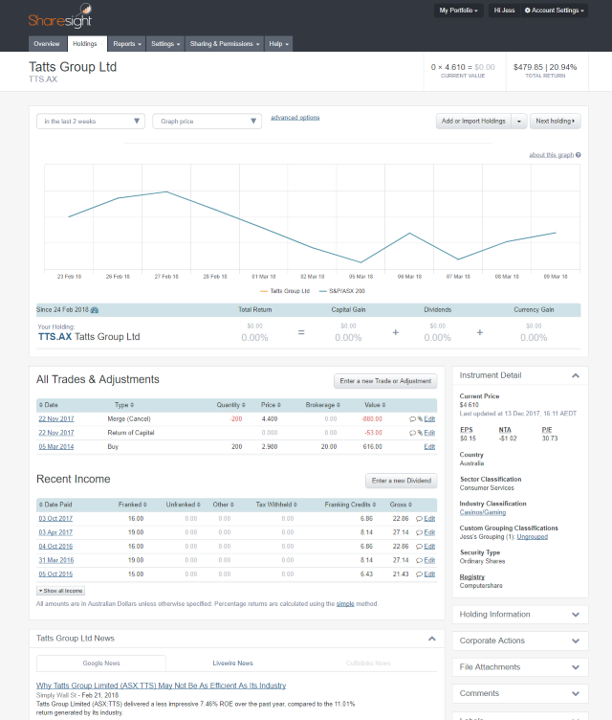The width and height of the screenshot is (612, 720).
Task: Open the Settings menu
Action: [165, 44]
